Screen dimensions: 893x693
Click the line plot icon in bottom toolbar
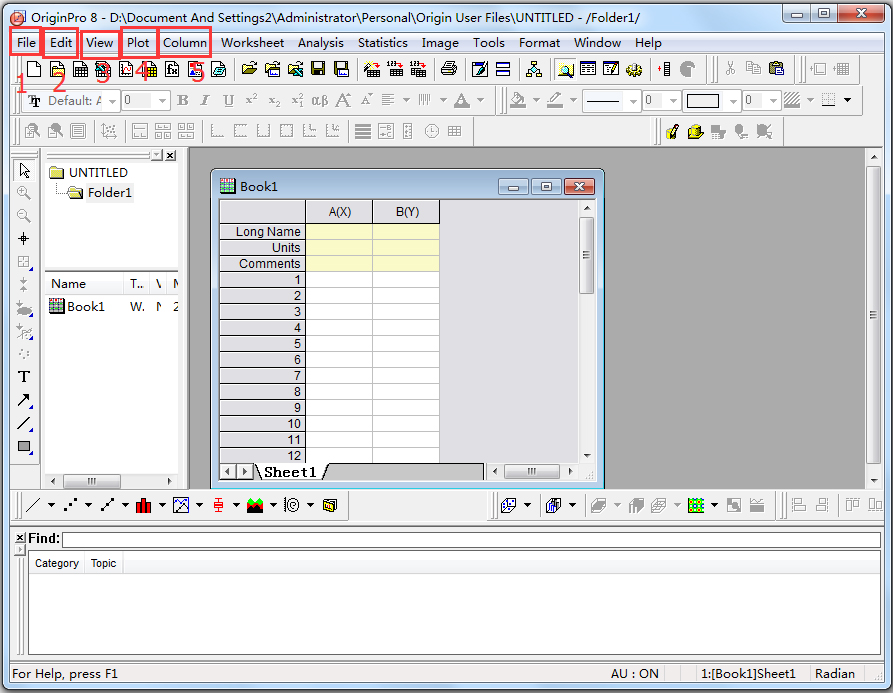point(33,505)
